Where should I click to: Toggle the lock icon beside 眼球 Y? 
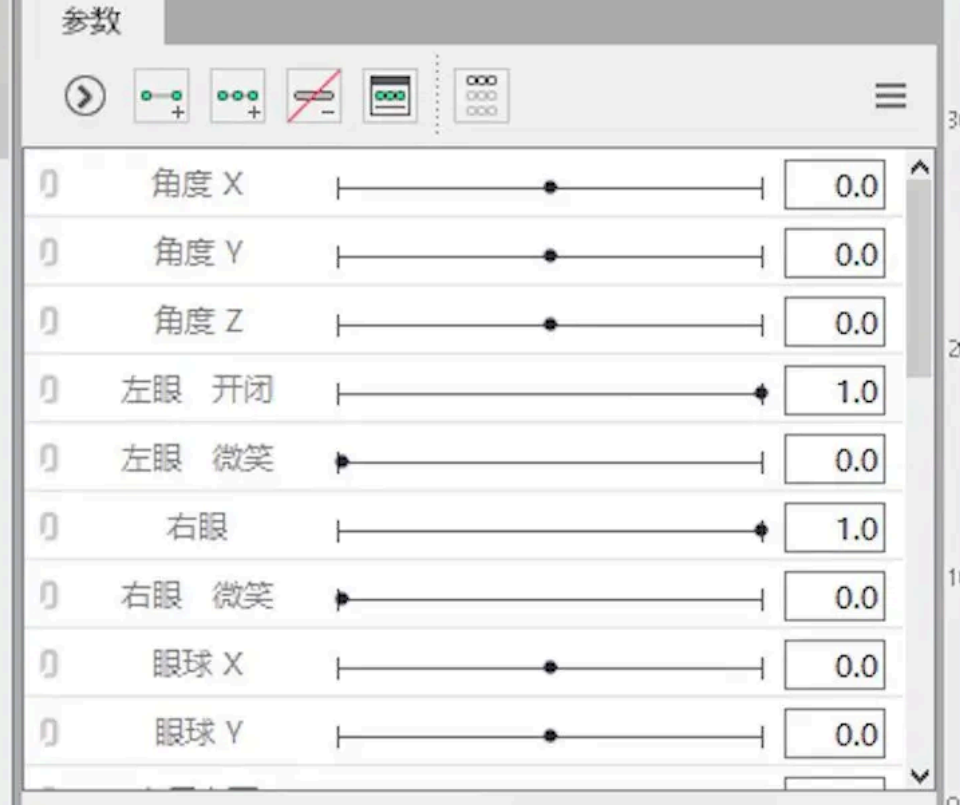pos(49,732)
